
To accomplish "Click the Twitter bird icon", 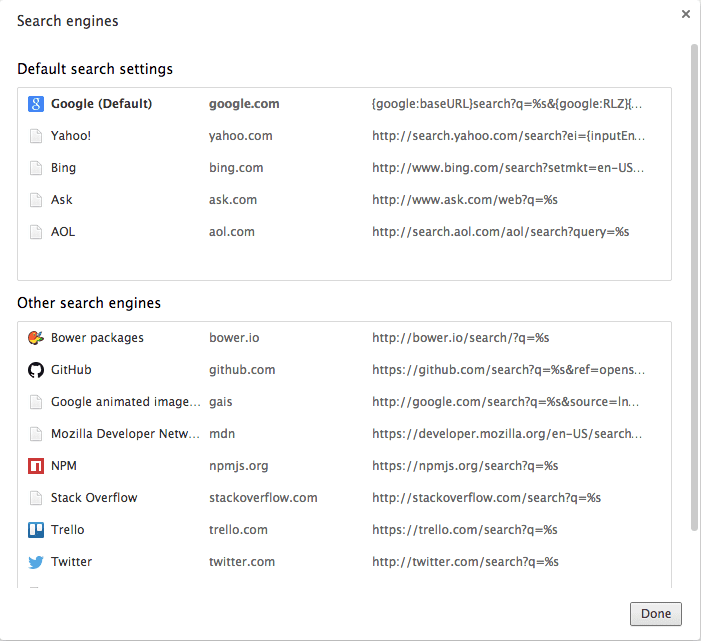I will (36, 562).
